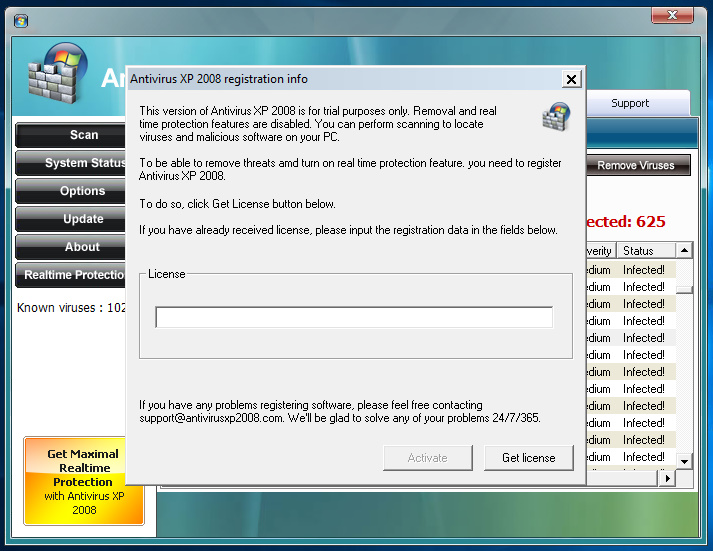Open the About section
The width and height of the screenshot is (713, 551).
point(83,247)
